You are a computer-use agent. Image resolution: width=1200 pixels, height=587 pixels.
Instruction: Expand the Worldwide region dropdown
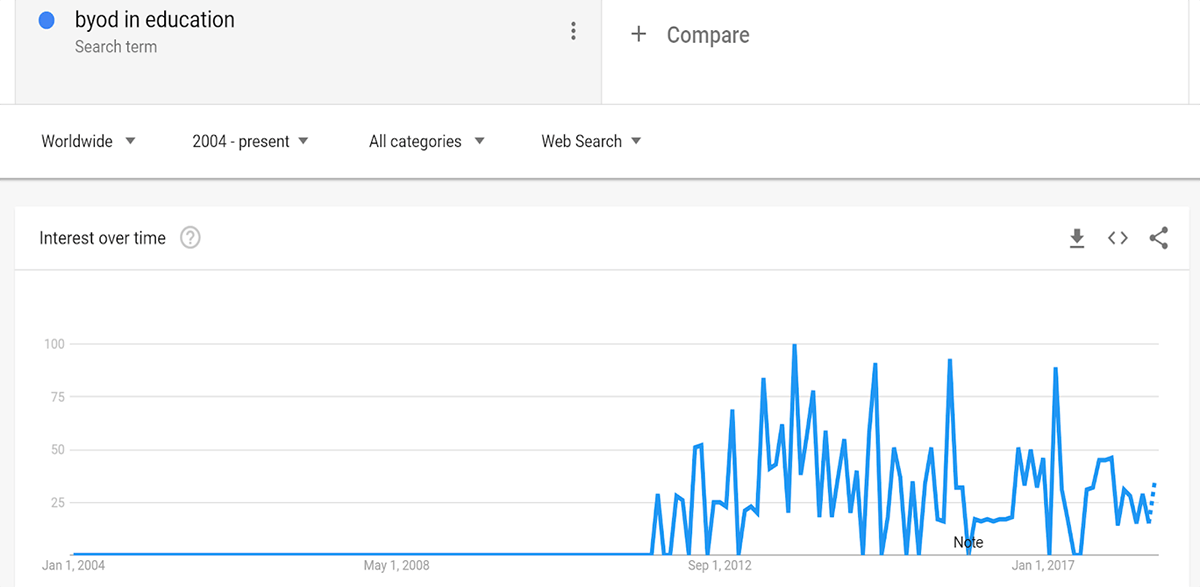[88, 141]
